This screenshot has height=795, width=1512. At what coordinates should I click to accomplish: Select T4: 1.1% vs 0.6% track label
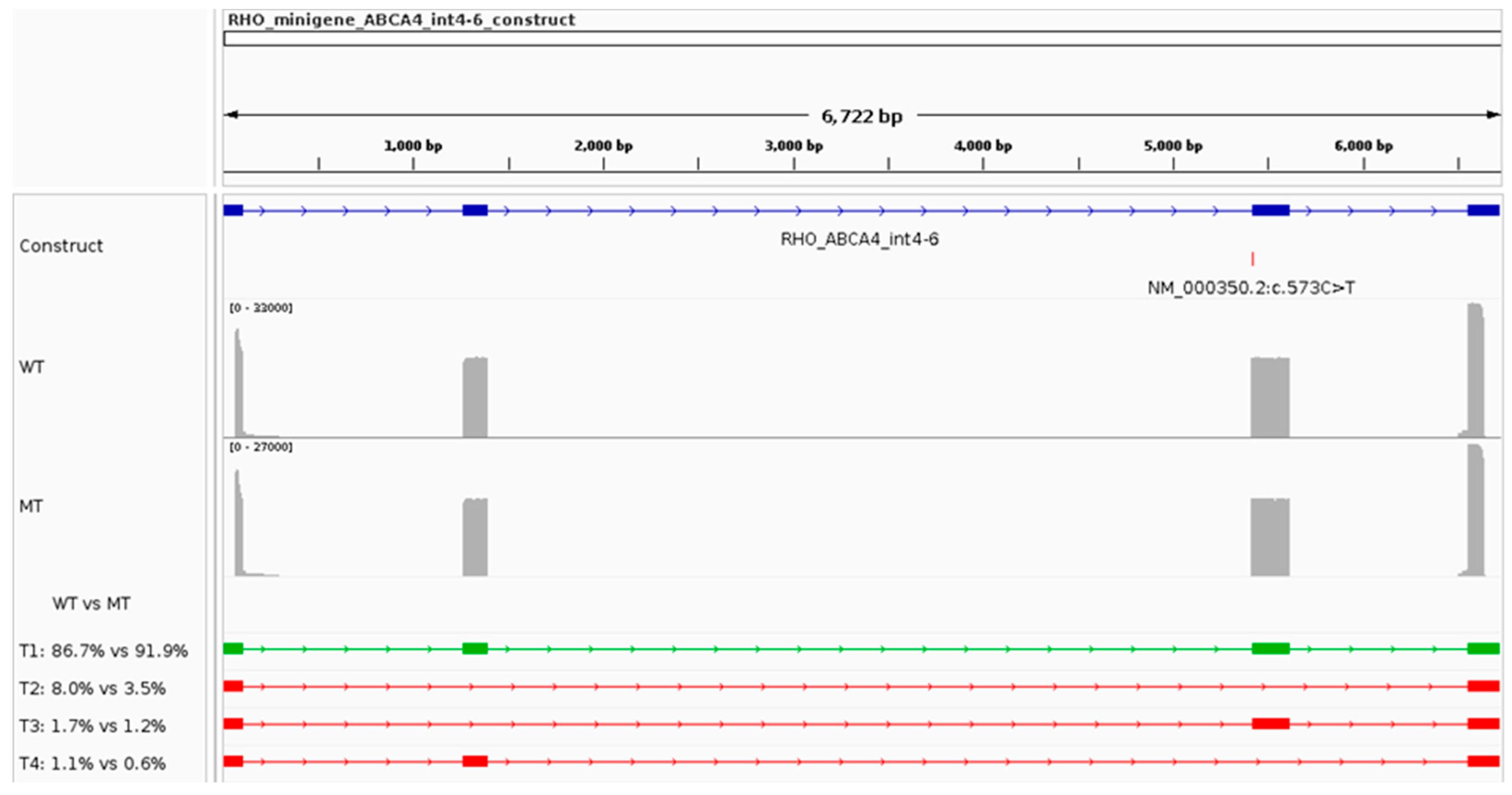click(92, 763)
